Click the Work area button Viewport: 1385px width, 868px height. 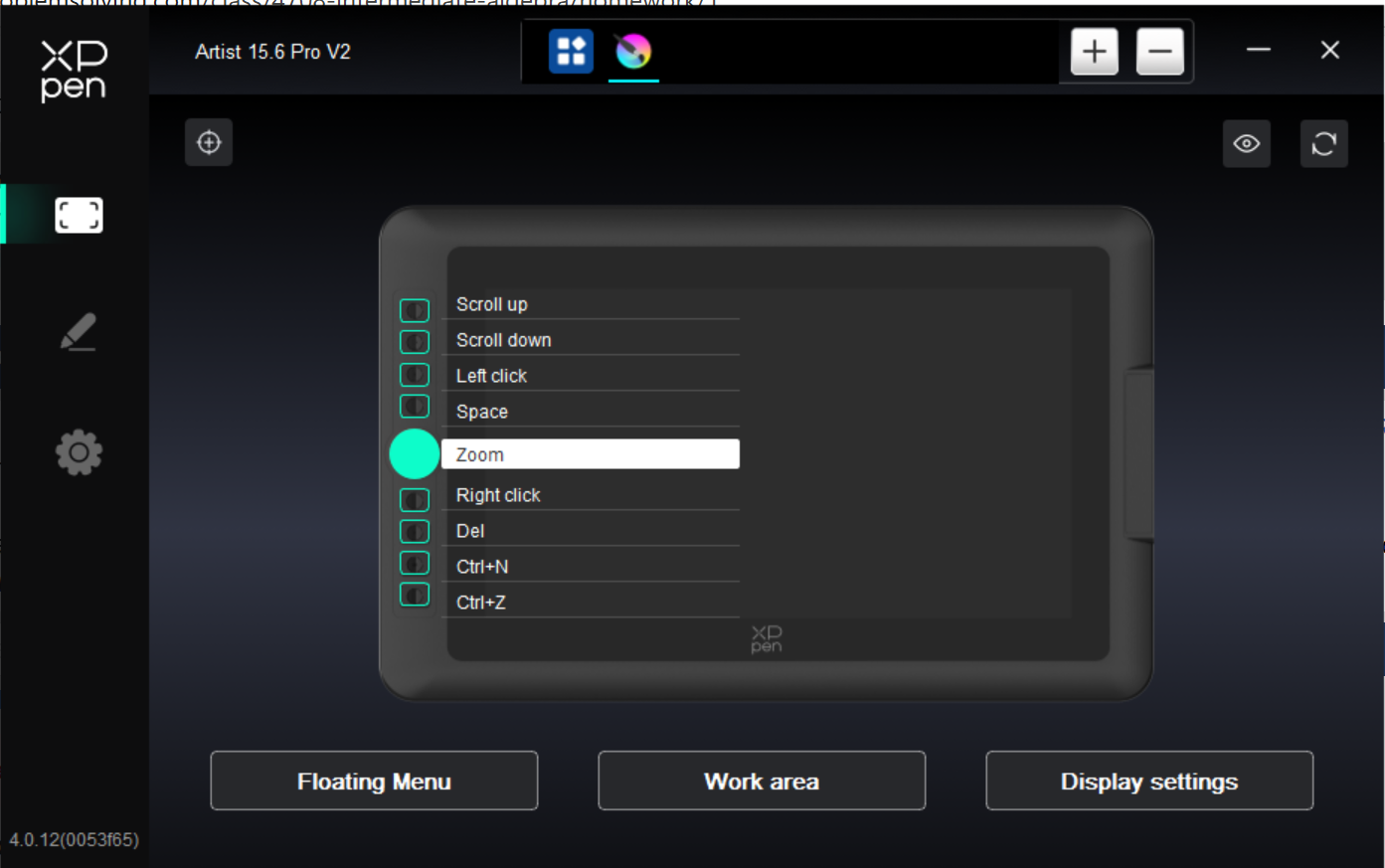click(762, 781)
